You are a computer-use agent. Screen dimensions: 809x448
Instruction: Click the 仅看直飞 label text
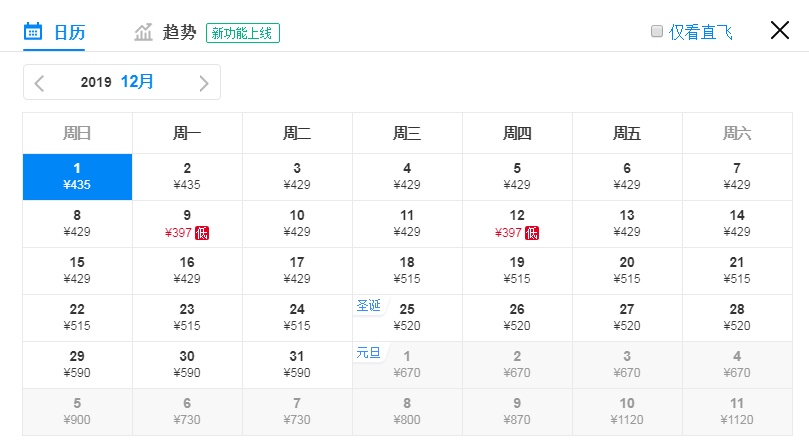click(x=701, y=33)
